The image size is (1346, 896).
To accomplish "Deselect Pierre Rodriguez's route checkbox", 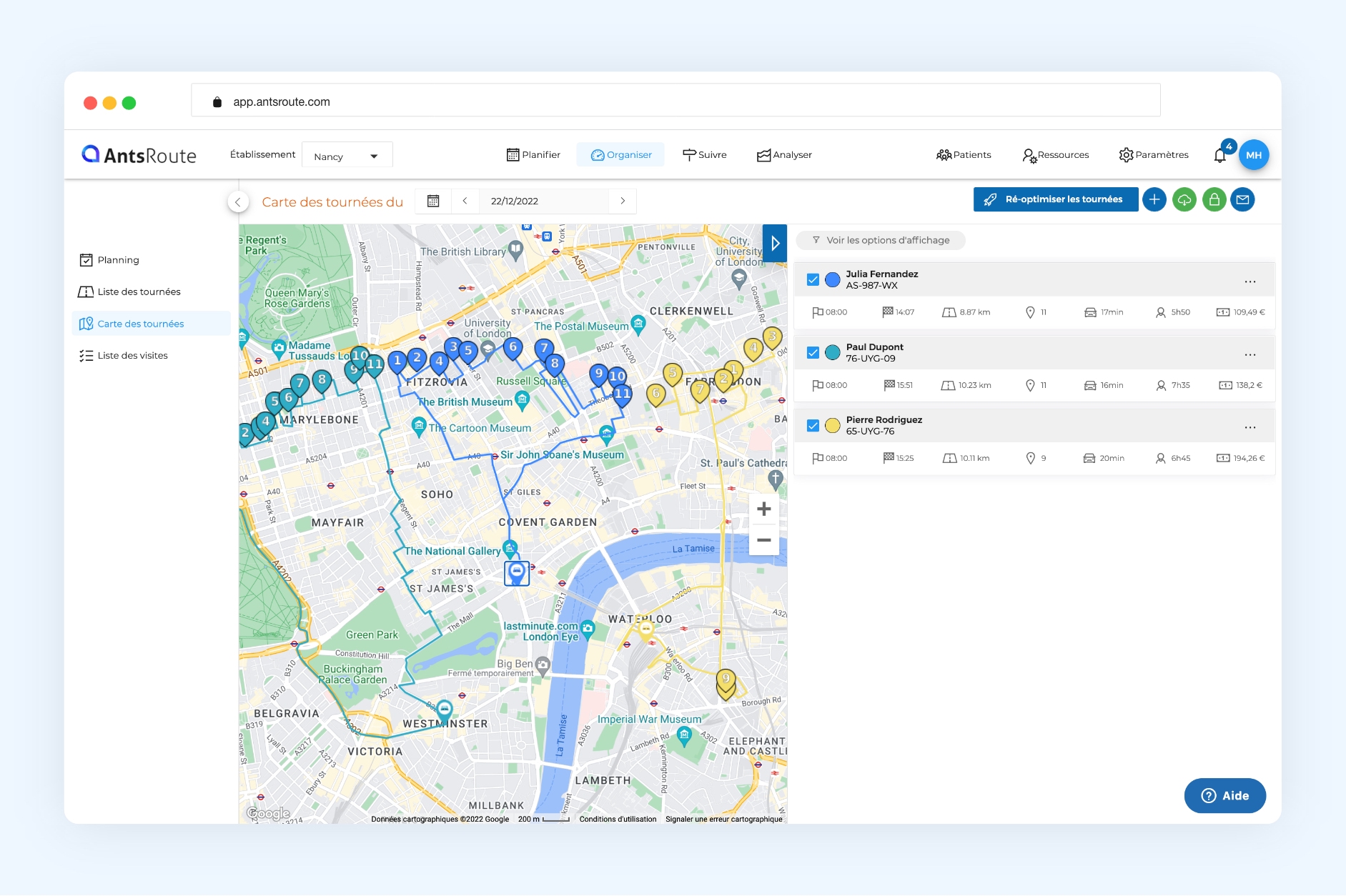I will [813, 425].
